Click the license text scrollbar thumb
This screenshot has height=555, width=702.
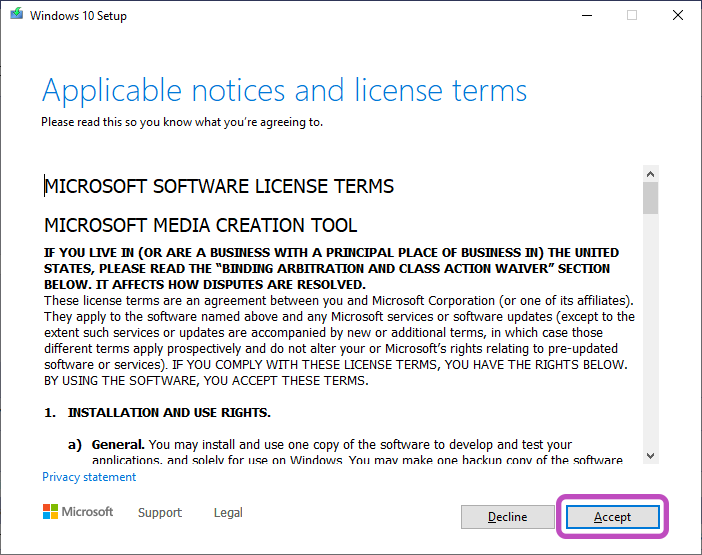650,198
